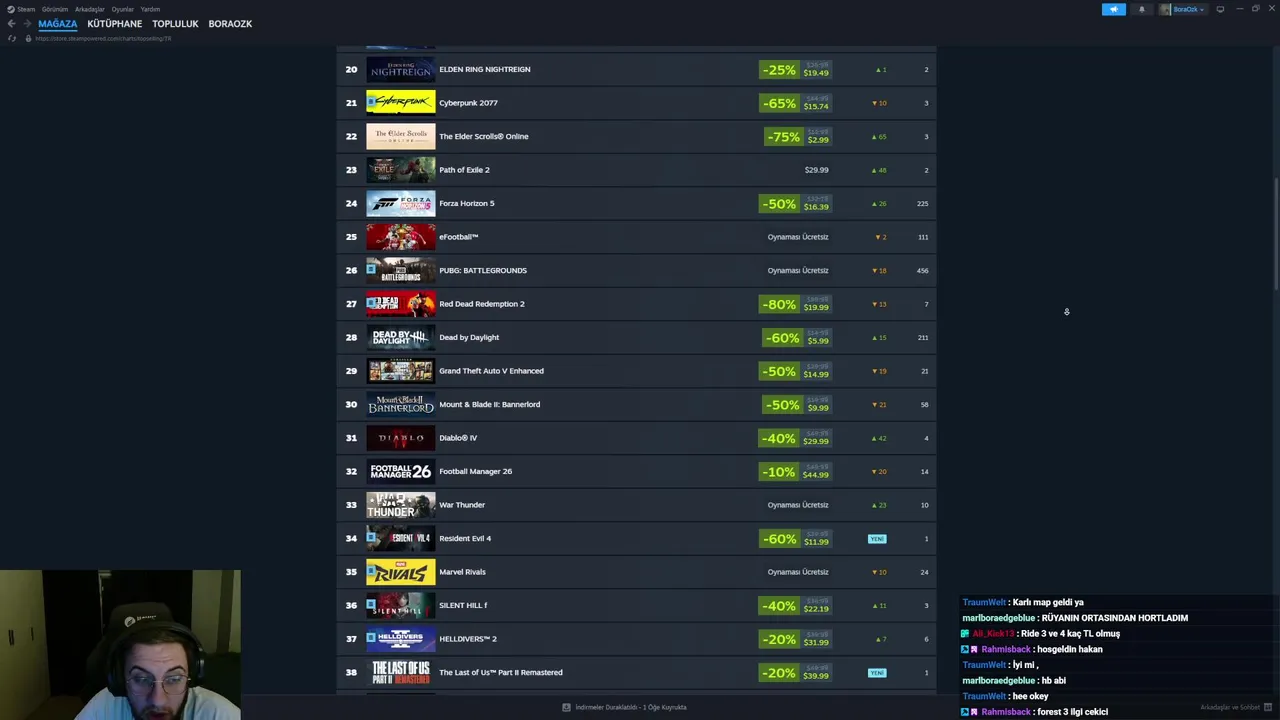
Task: Switch to the MAĞAZA tab
Action: coord(58,23)
